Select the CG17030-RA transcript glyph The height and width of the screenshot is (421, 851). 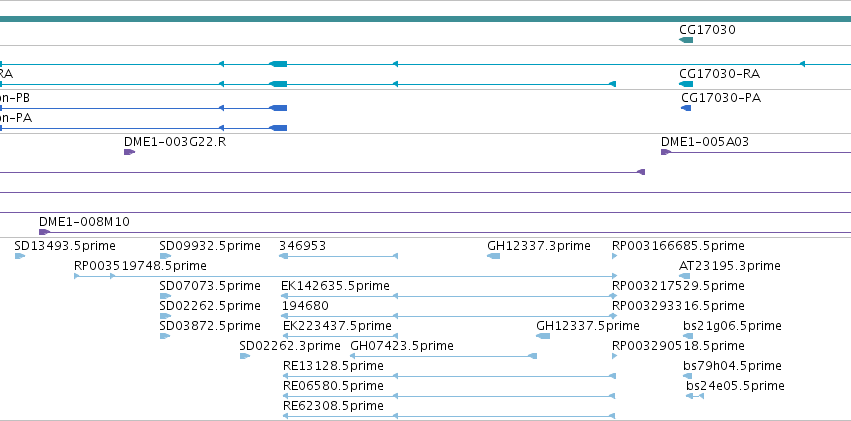686,84
